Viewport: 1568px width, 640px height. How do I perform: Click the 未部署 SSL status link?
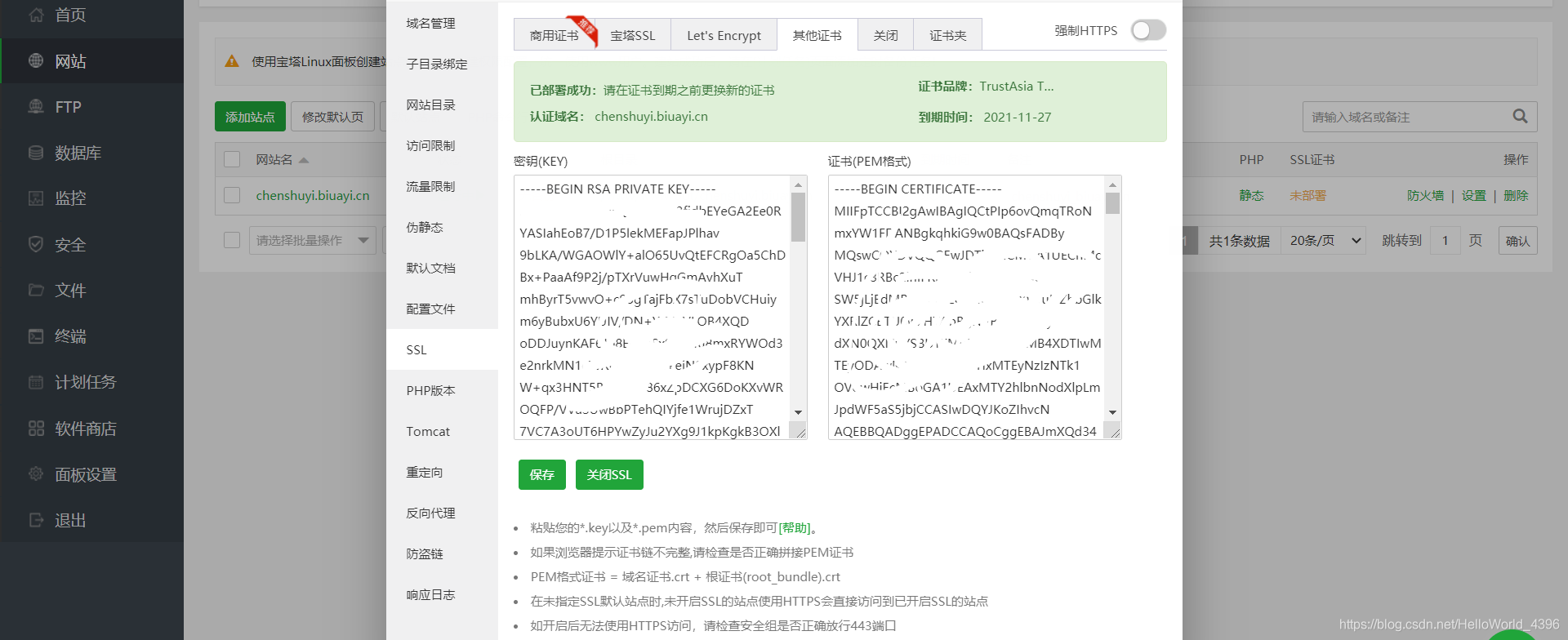tap(1307, 195)
